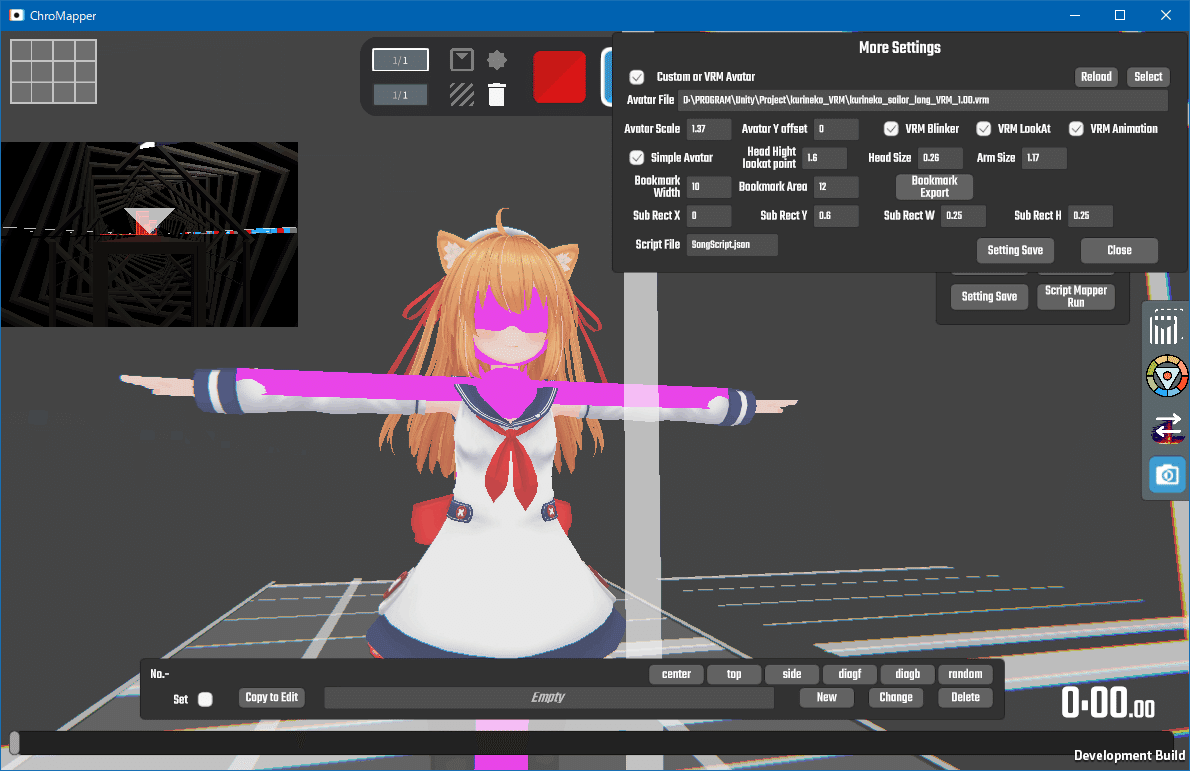Click the sub camera preview window
The image size is (1190, 771).
click(x=150, y=234)
